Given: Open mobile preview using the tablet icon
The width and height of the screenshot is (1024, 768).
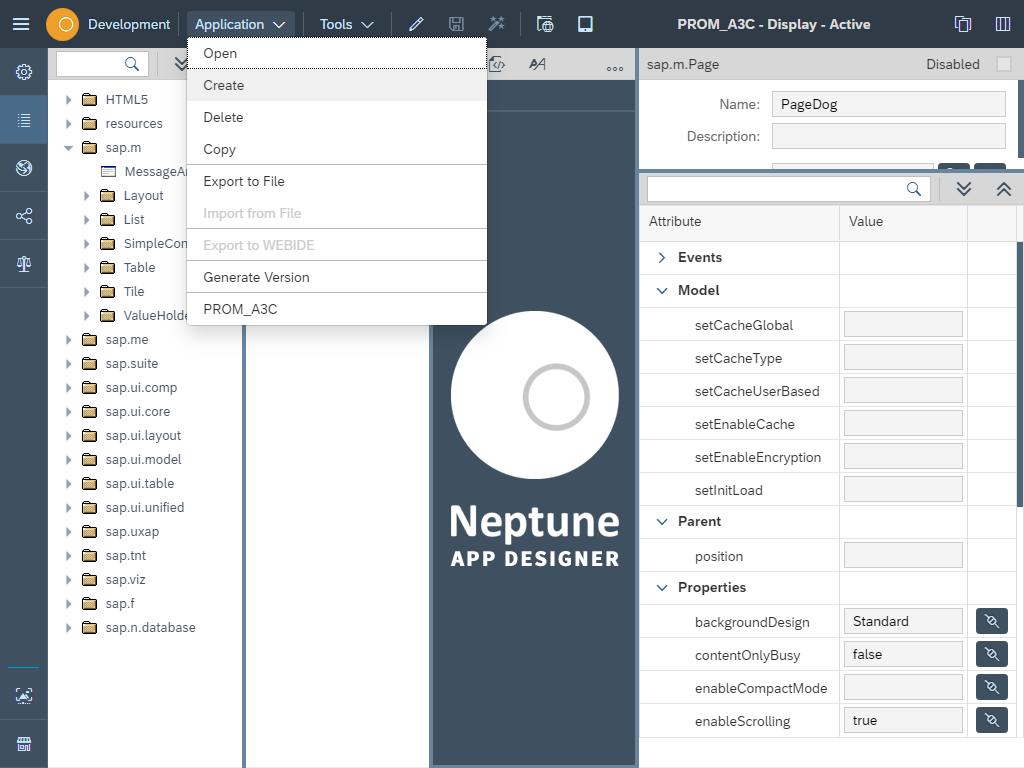Looking at the screenshot, I should coord(584,23).
